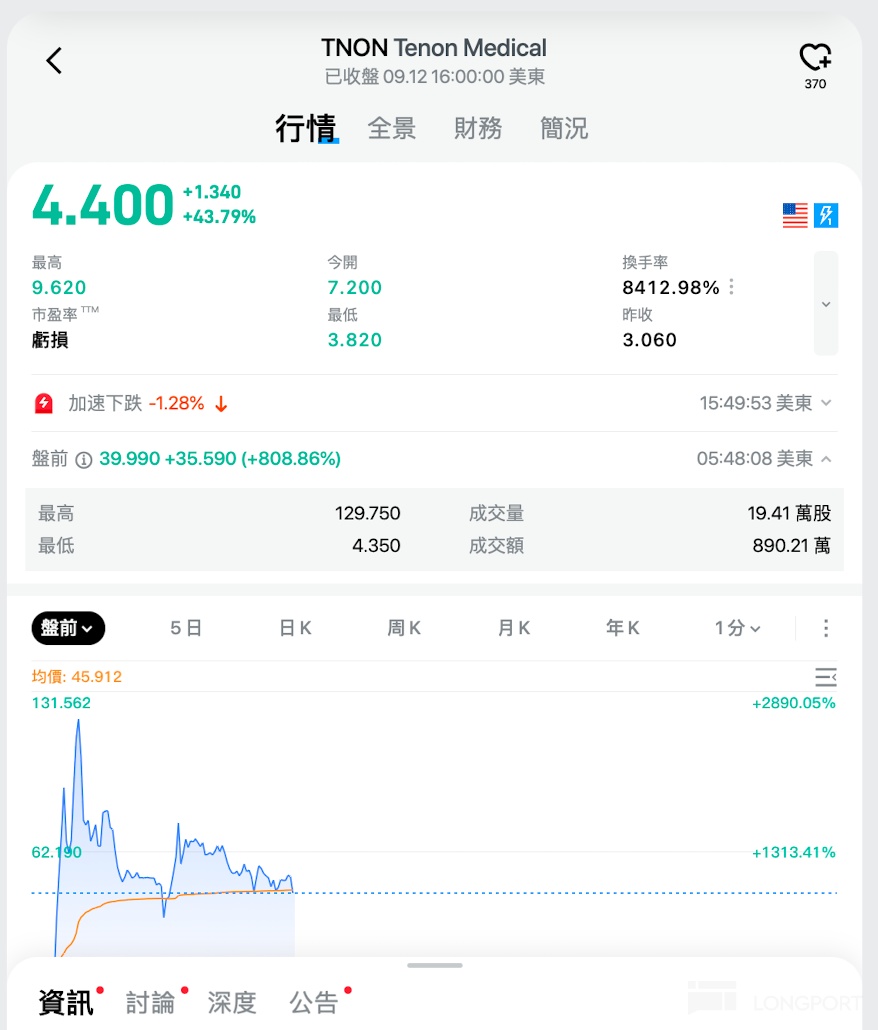Viewport: 878px width, 1030px height.
Task: Select the 5日 chart range
Action: pyautogui.click(x=186, y=628)
